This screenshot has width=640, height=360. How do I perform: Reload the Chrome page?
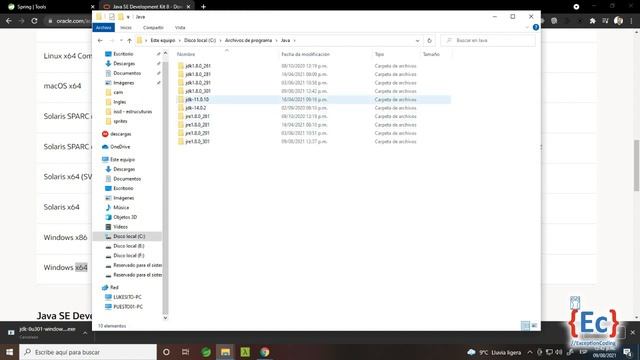(34, 21)
